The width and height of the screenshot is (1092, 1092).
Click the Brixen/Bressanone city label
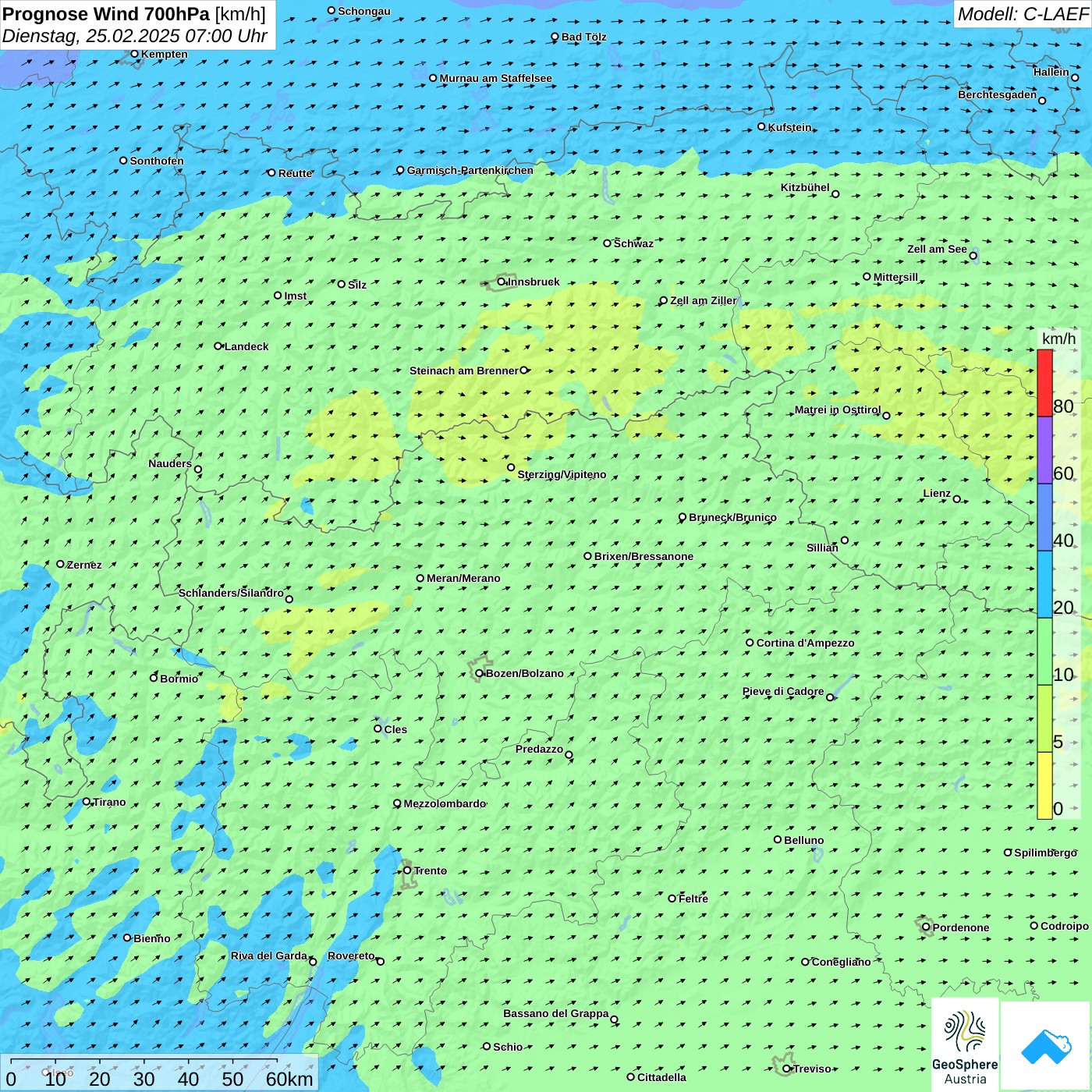[643, 556]
